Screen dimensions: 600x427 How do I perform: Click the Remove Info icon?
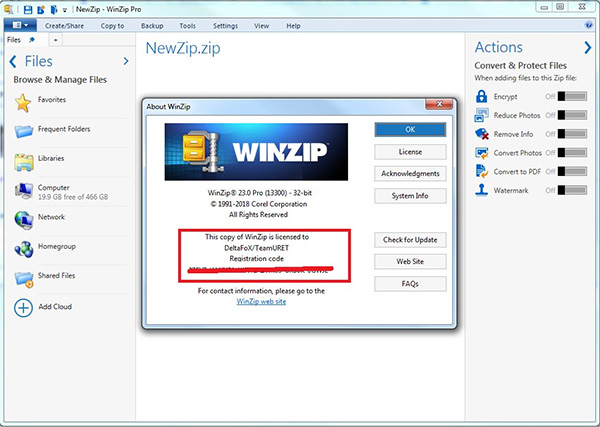(481, 134)
